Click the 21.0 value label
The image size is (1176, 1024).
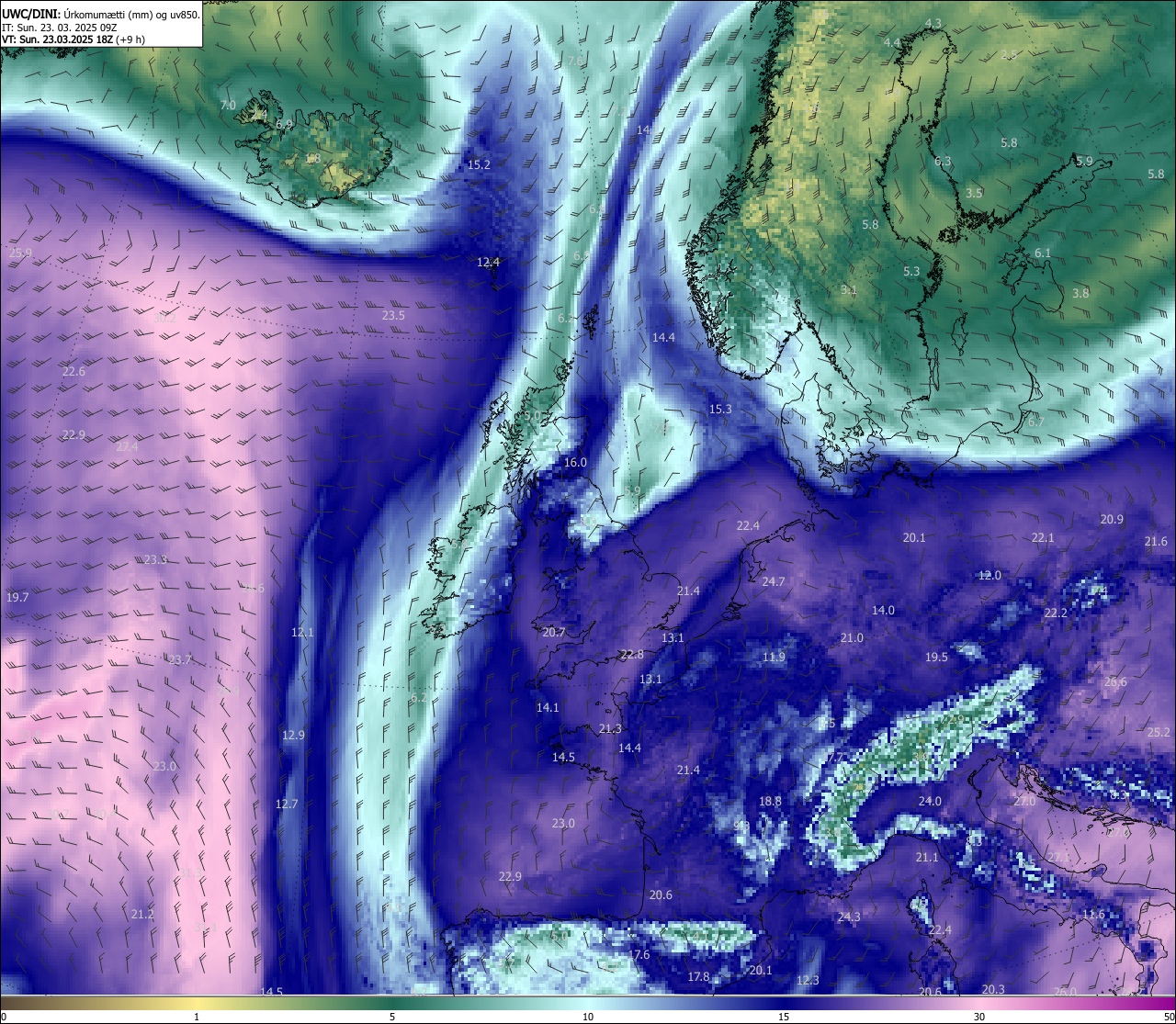point(852,637)
